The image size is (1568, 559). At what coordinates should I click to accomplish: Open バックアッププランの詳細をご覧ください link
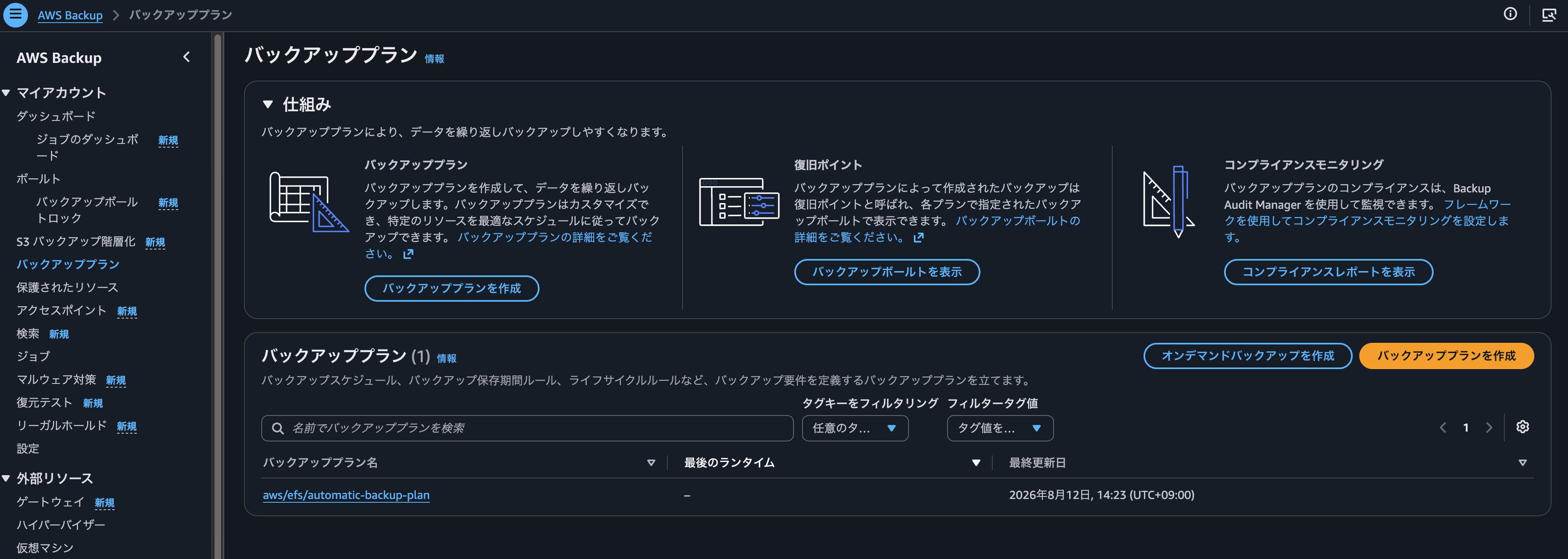tap(509, 245)
